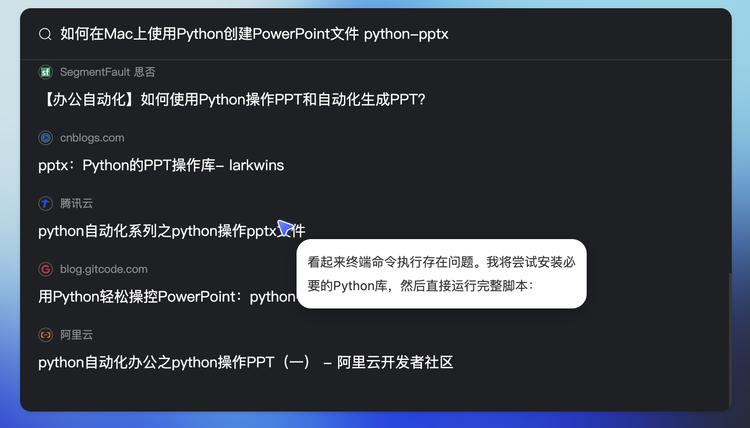Click the red gitcode G favicon

tap(45, 269)
